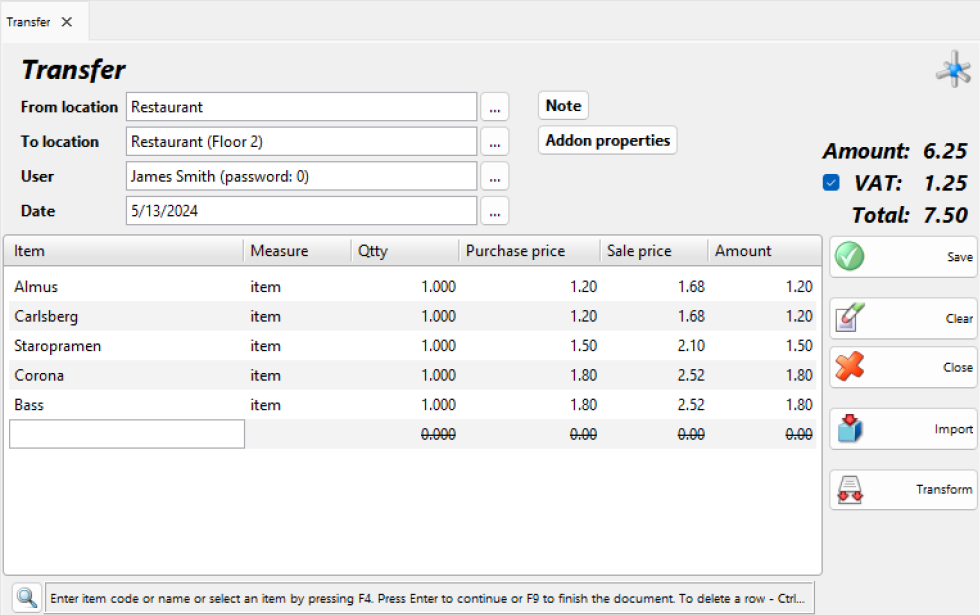Open Addon properties
The width and height of the screenshot is (980, 615).
point(608,141)
